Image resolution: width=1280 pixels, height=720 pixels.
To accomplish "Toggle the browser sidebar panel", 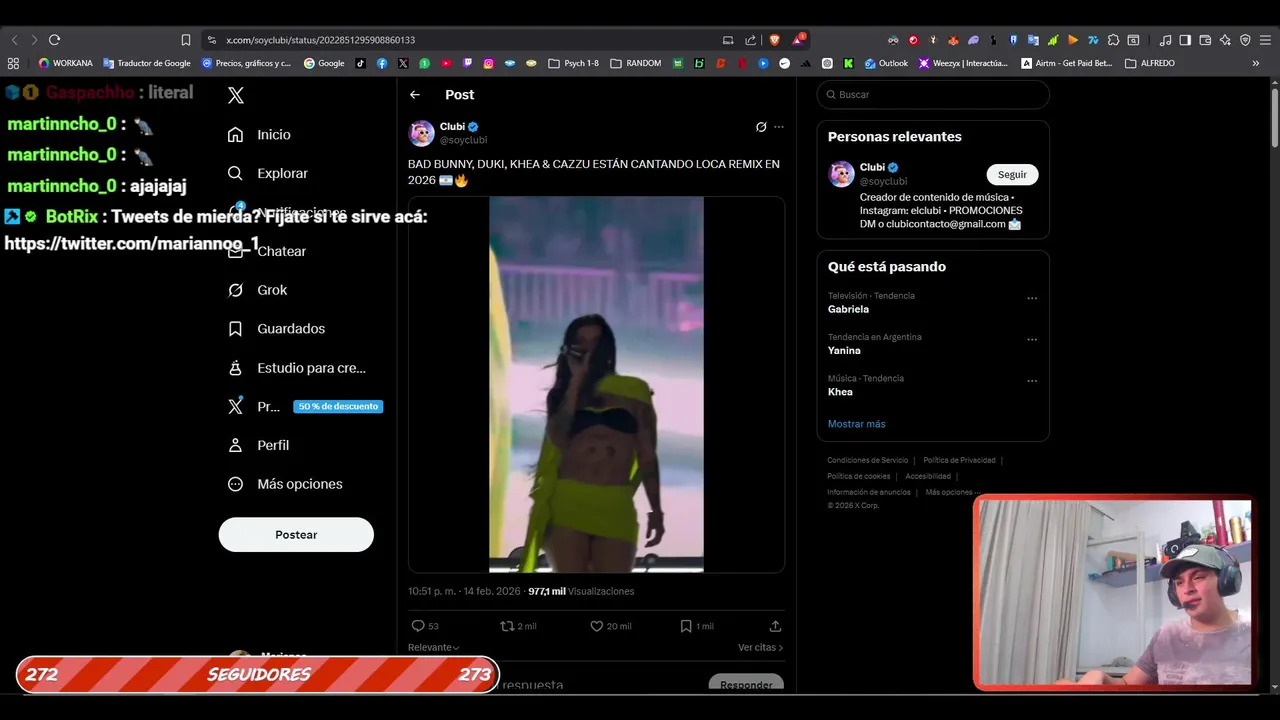I will (x=1185, y=40).
